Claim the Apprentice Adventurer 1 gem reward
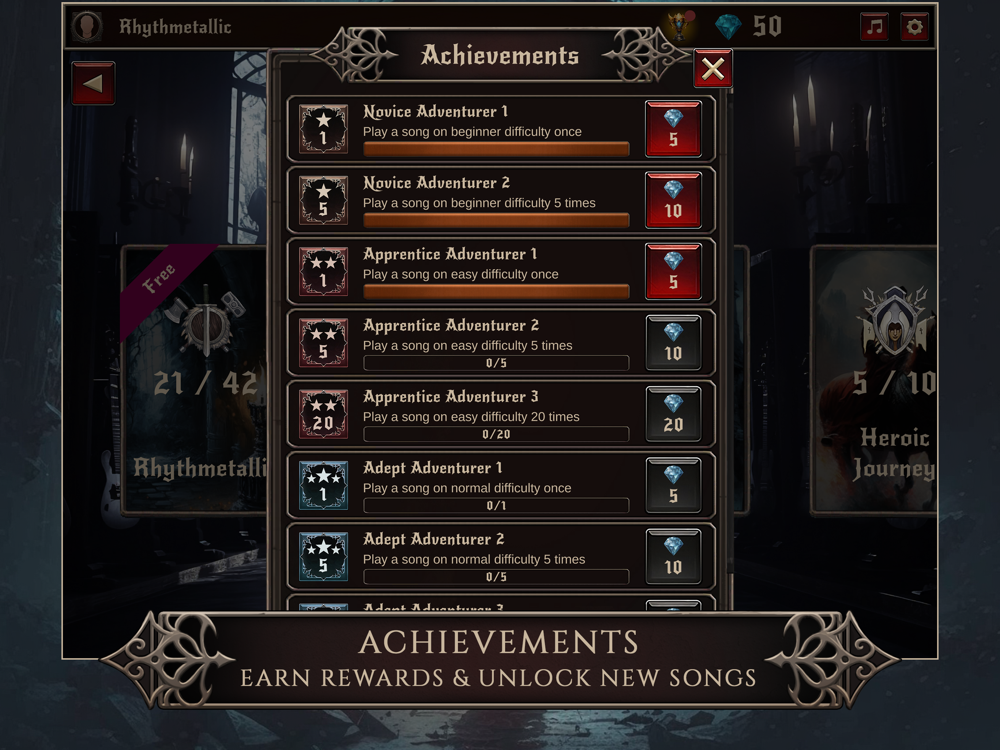This screenshot has width=1000, height=750. click(673, 272)
